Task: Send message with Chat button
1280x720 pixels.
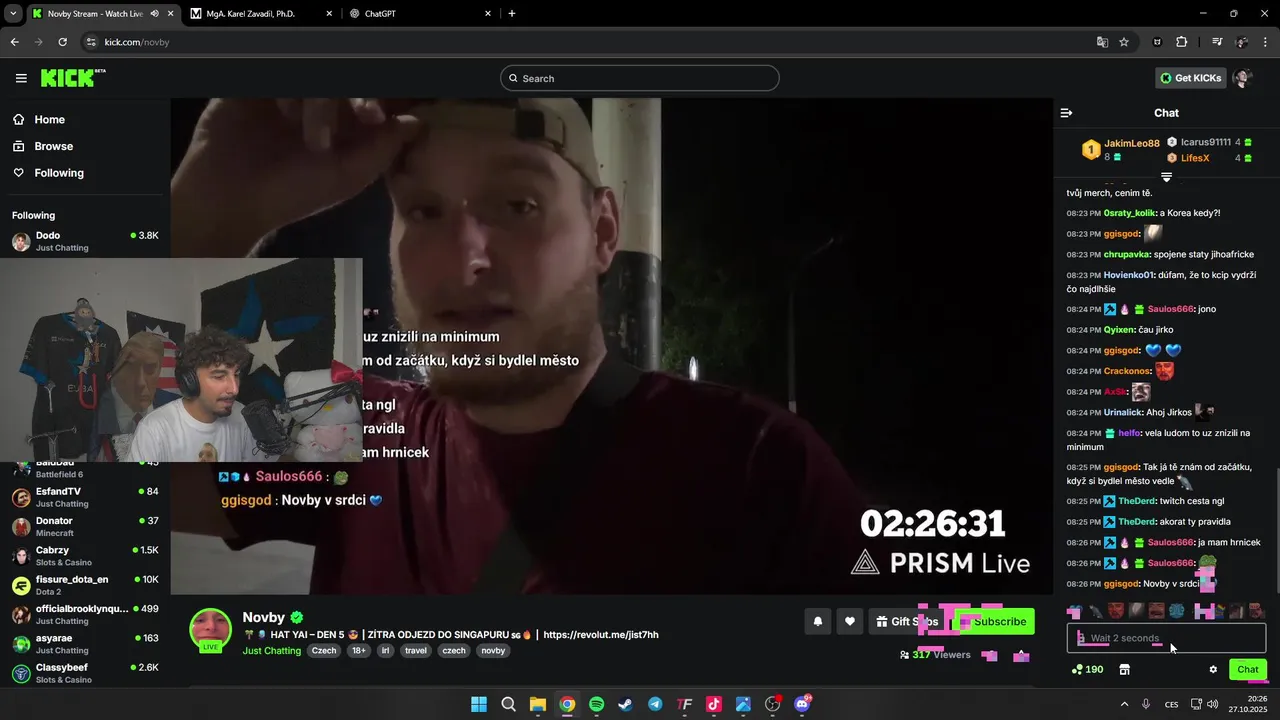Action: [x=1248, y=669]
